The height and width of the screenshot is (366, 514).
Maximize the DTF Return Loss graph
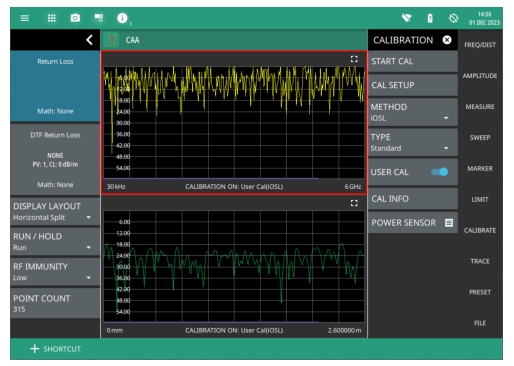(354, 203)
